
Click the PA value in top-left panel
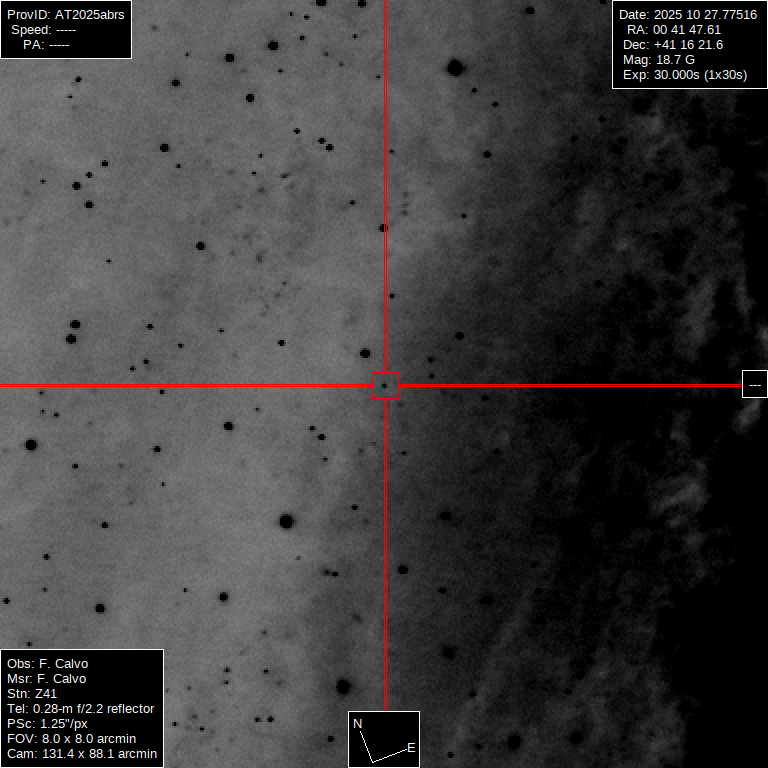click(59, 45)
